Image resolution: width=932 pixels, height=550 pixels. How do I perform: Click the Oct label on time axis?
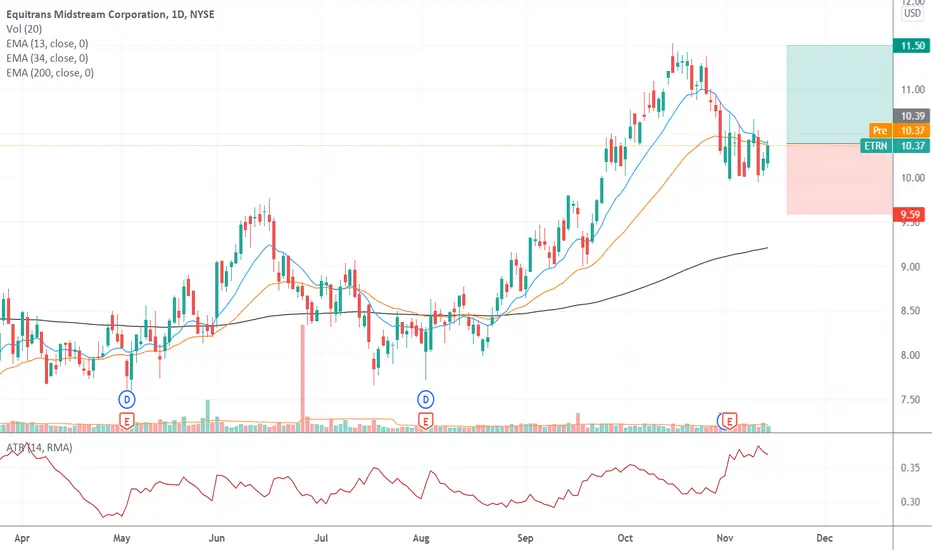pos(625,538)
